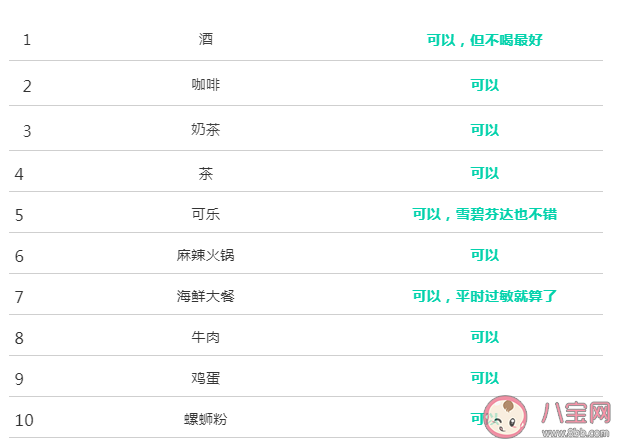Select the 麻辣火锅 entry
This screenshot has height=443, width=617.
click(206, 255)
